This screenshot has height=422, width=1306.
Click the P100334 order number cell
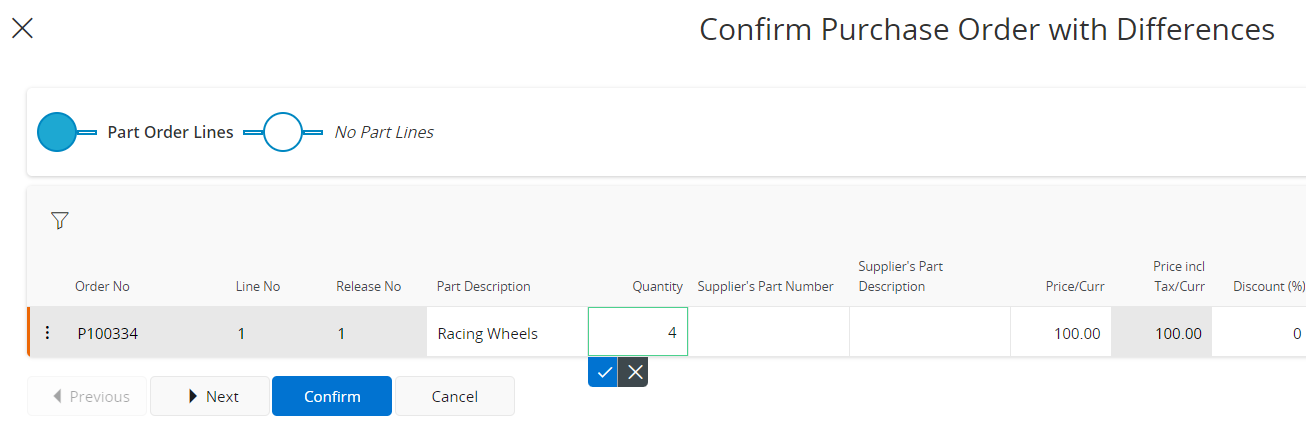tap(108, 333)
